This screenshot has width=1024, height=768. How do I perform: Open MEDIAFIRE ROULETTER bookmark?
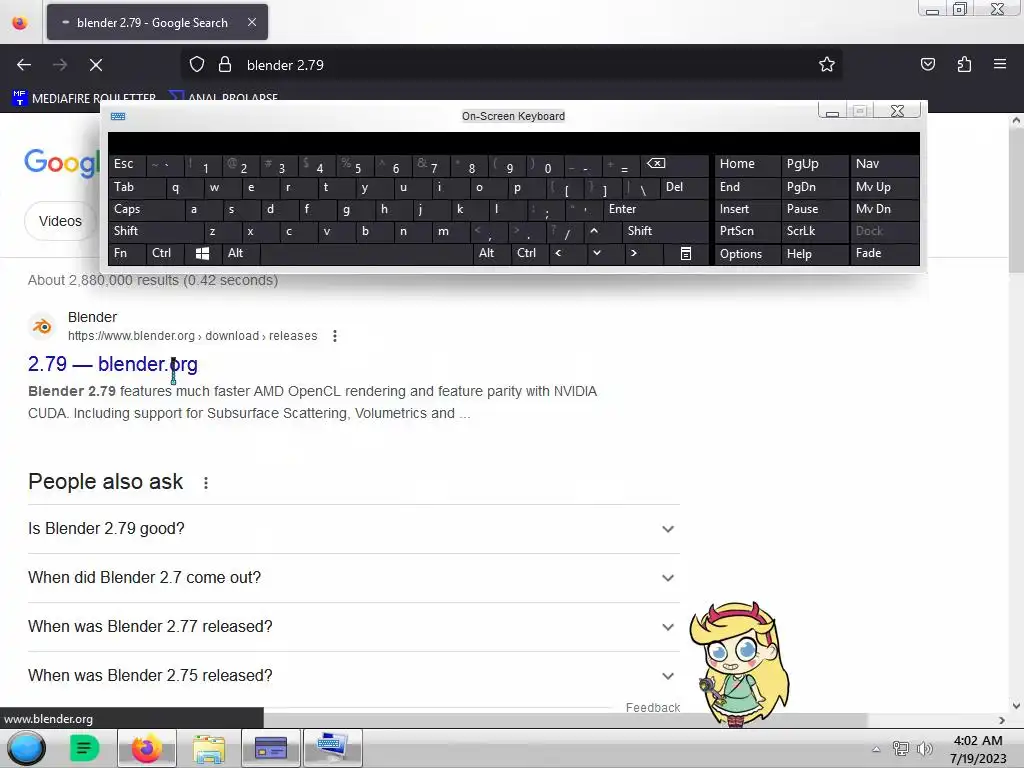84,98
